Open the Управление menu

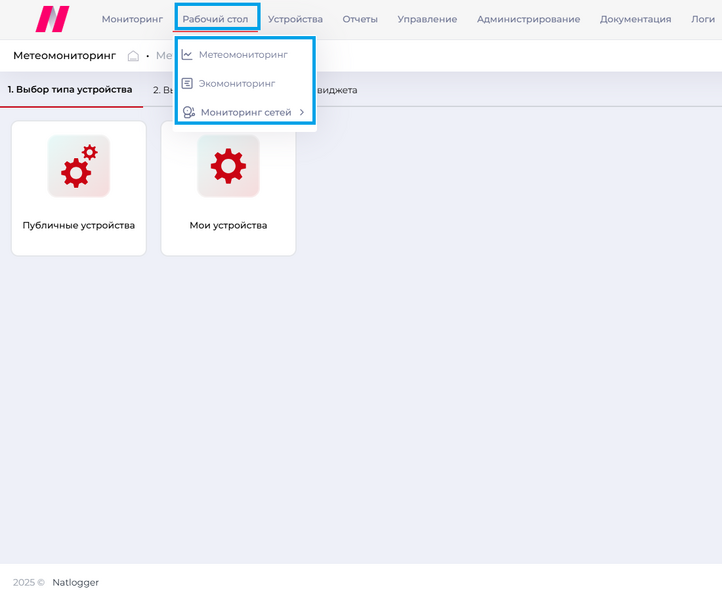pos(427,19)
